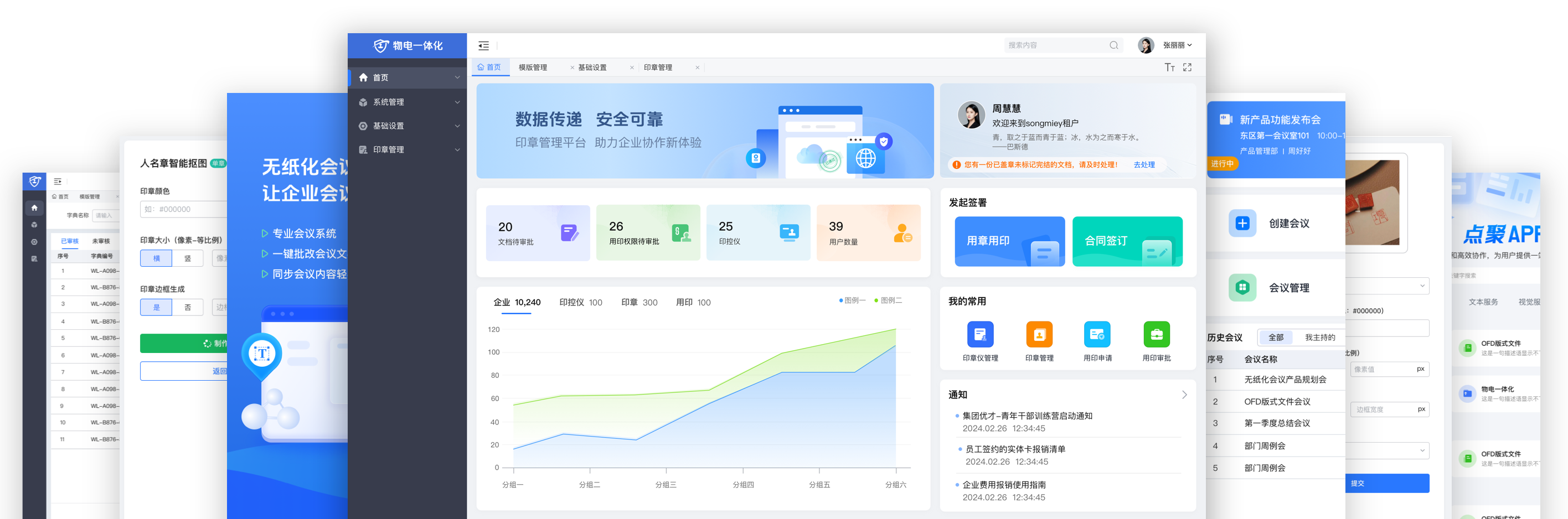The image size is (1568, 519).
Task: Select 否 for 印章边框生成
Action: (x=188, y=307)
